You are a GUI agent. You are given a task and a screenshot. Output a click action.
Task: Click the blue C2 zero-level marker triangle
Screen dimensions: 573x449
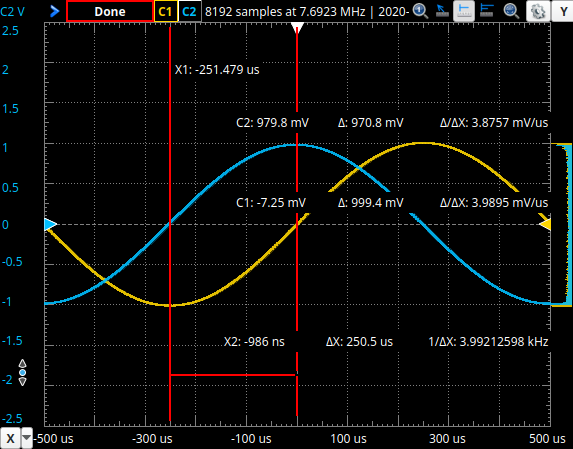coord(50,224)
